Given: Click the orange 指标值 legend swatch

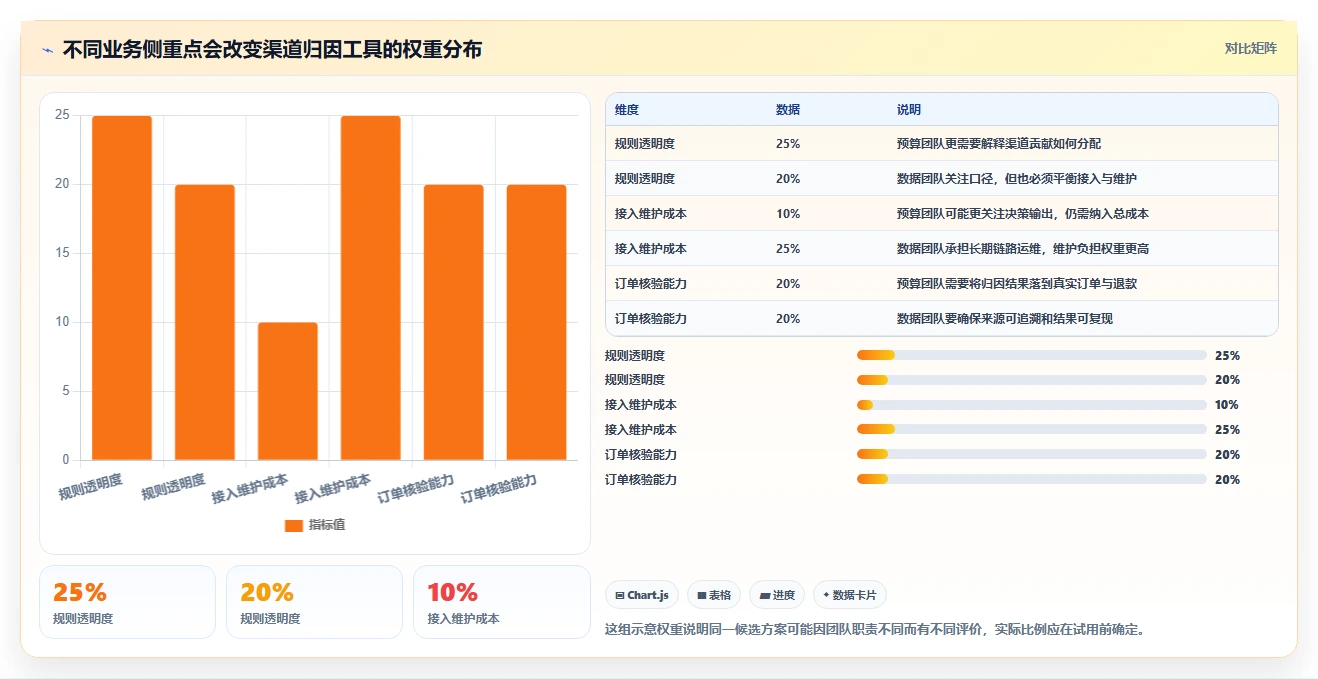Looking at the screenshot, I should click(293, 525).
